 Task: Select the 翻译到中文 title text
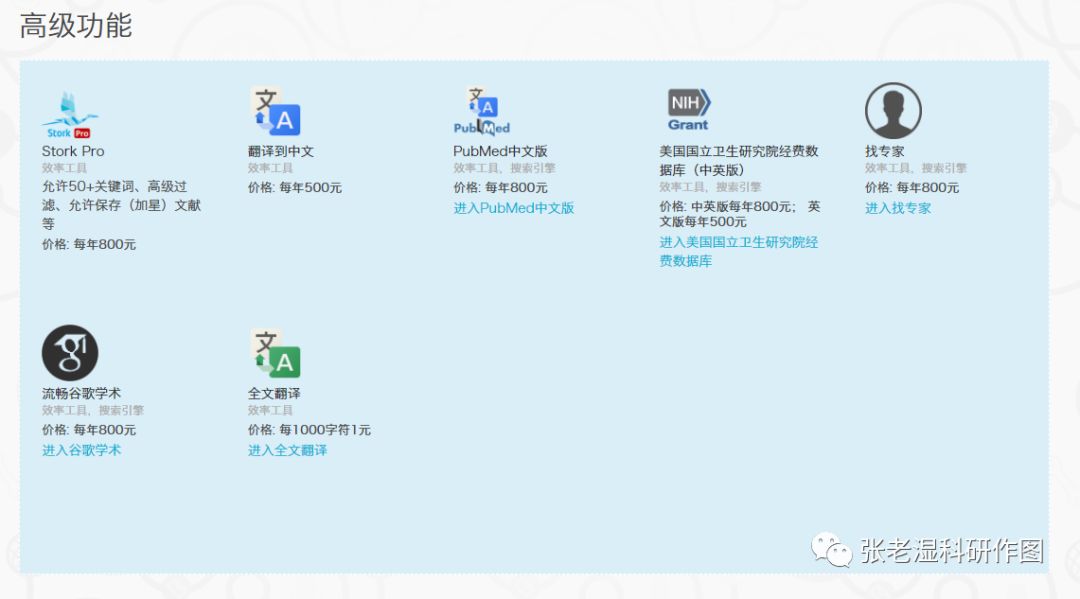[x=281, y=151]
